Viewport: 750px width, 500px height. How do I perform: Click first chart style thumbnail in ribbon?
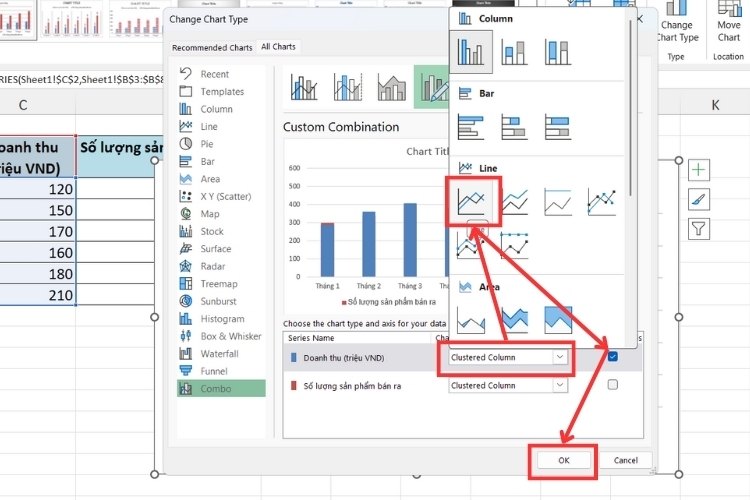(18, 20)
